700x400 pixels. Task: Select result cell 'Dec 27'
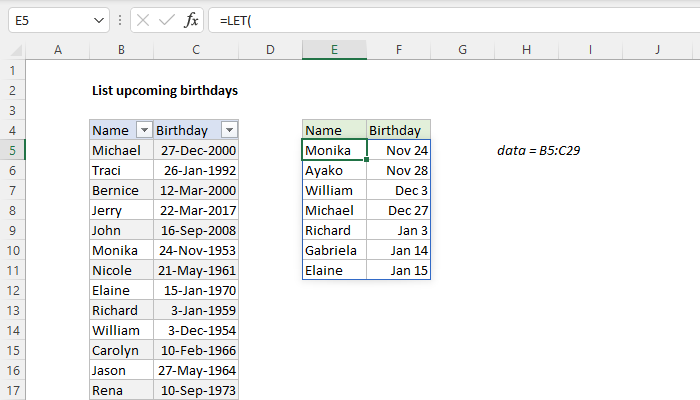click(399, 210)
